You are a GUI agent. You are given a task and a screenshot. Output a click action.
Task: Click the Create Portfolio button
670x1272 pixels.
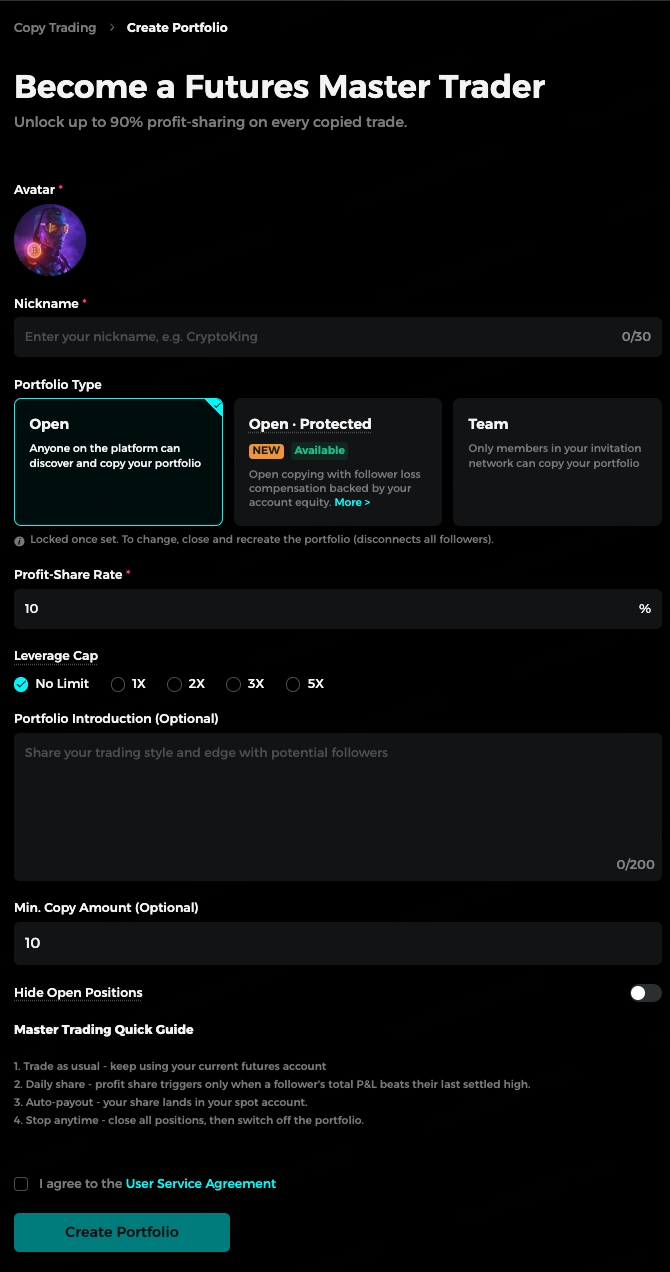pos(122,1232)
